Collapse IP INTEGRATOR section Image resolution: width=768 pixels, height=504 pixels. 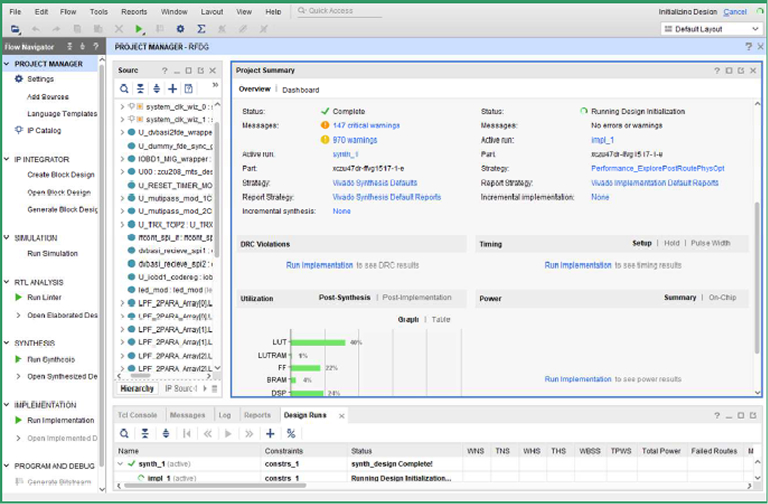pyautogui.click(x=6, y=159)
